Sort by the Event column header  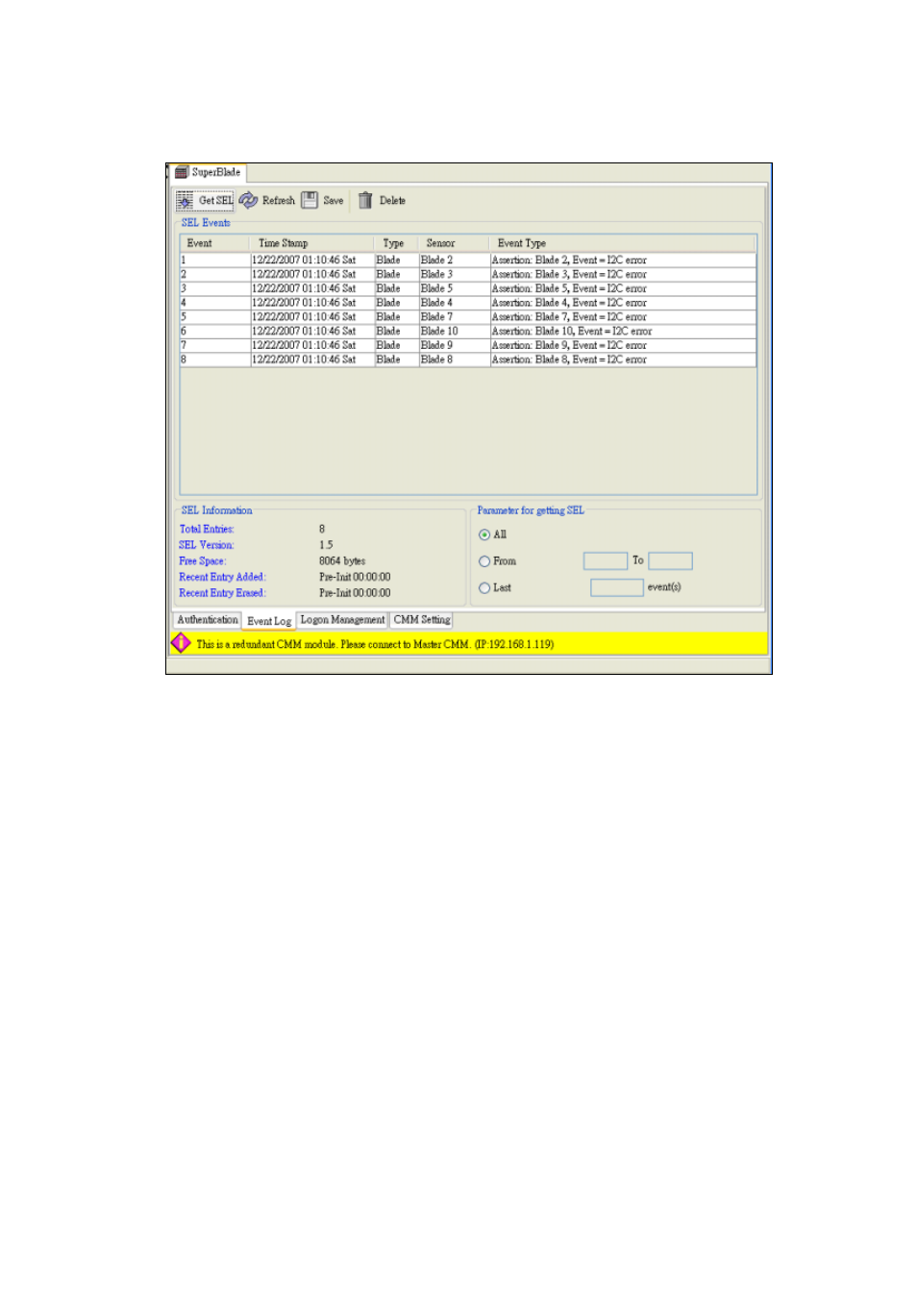click(215, 243)
